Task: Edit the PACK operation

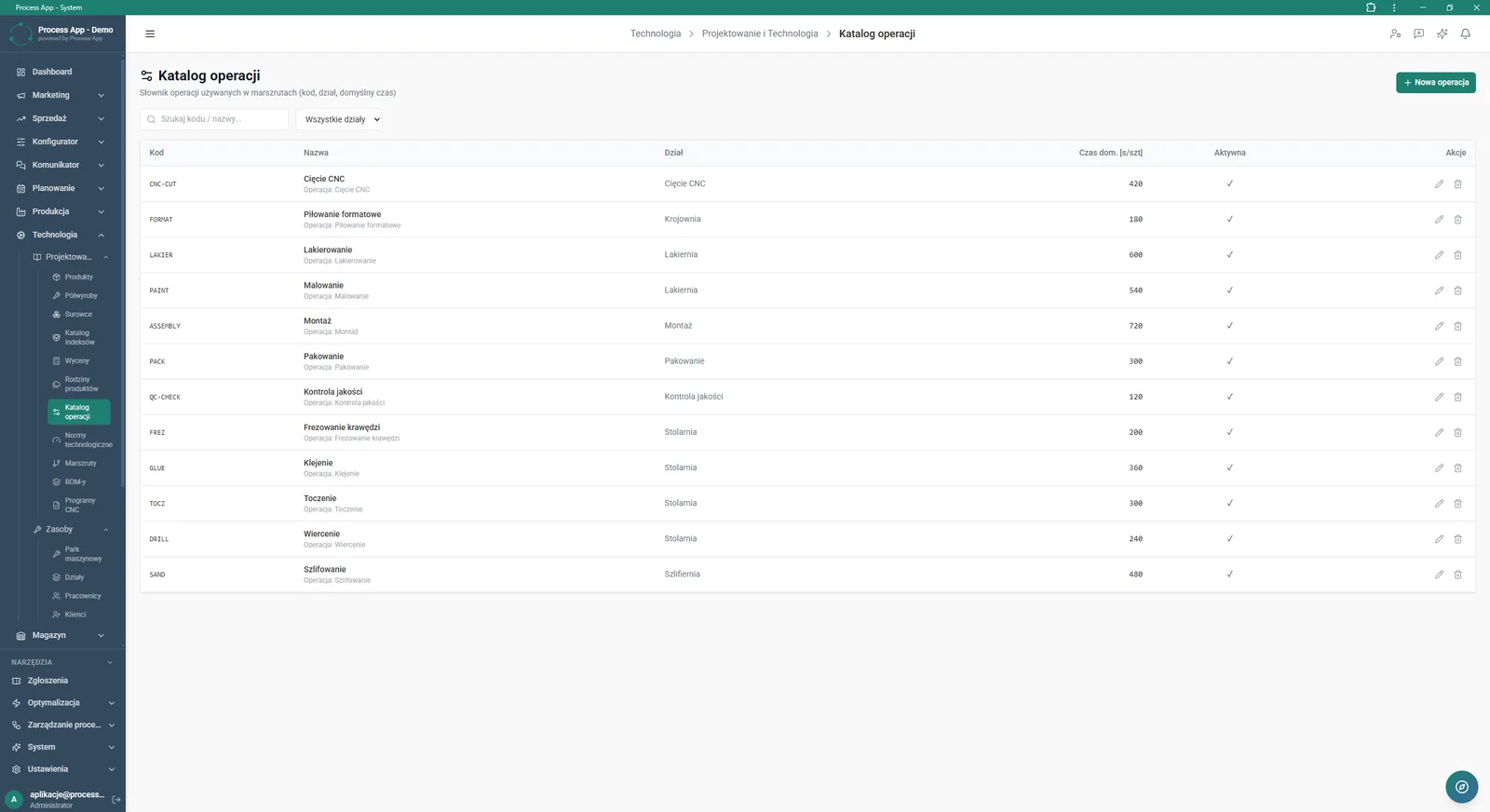Action: 1439,361
